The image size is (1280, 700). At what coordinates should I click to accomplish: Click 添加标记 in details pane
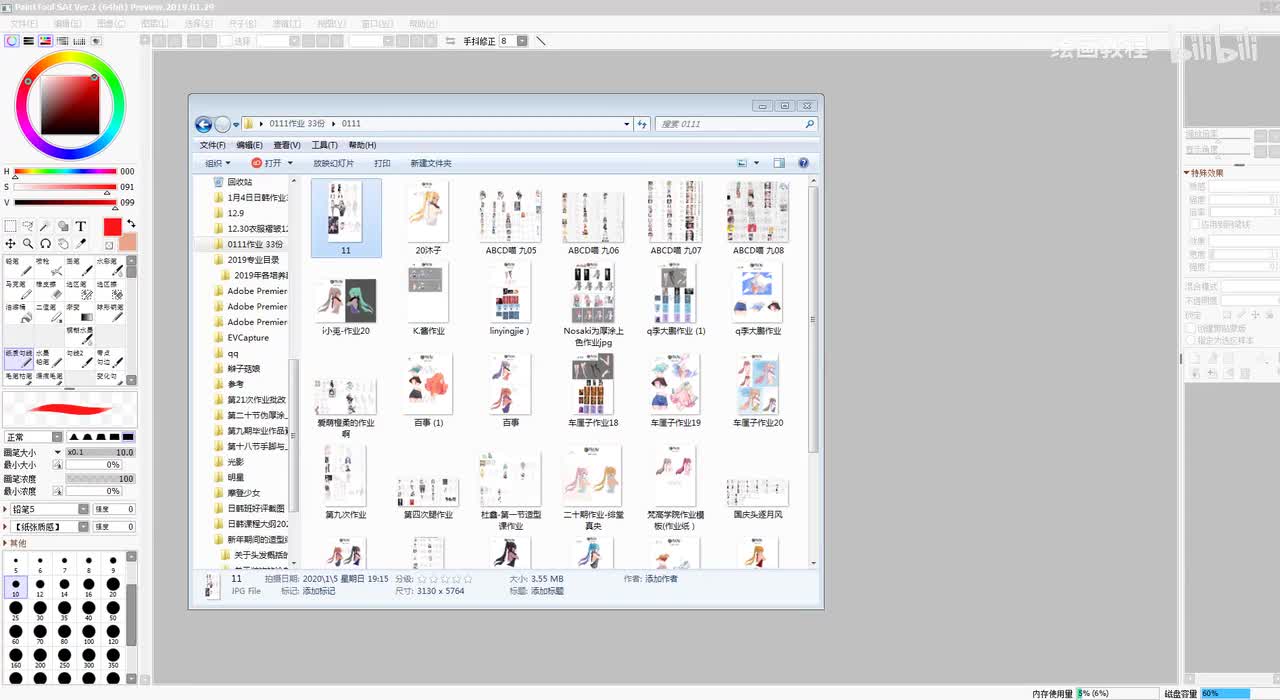pos(319,591)
